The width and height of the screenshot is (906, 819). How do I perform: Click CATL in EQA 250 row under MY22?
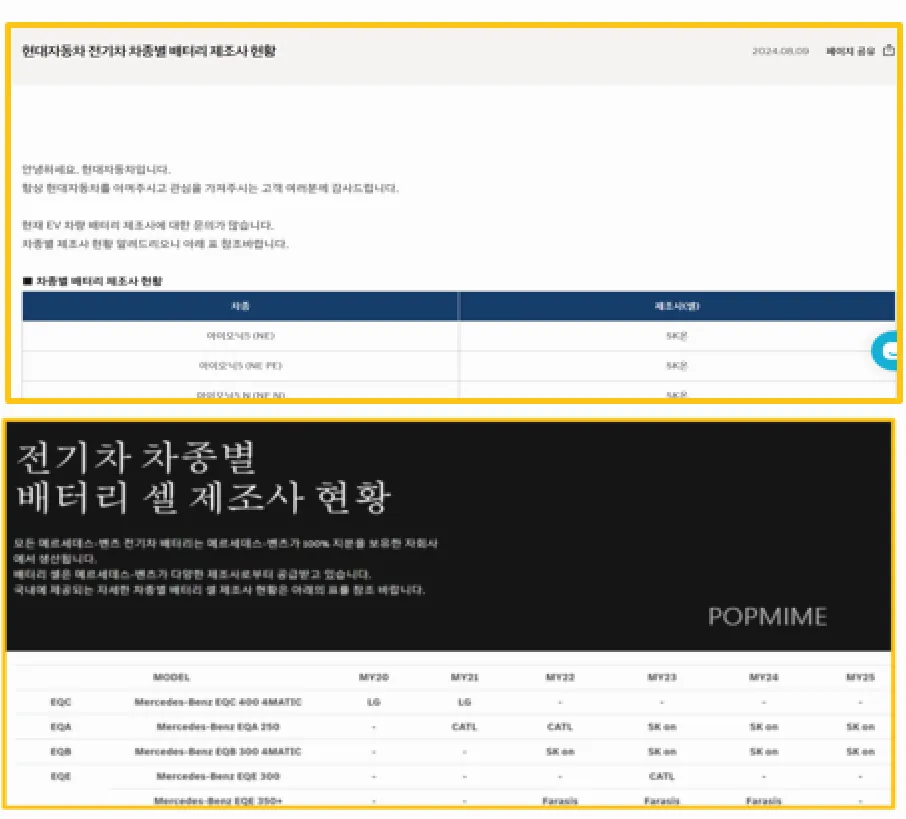click(x=560, y=727)
